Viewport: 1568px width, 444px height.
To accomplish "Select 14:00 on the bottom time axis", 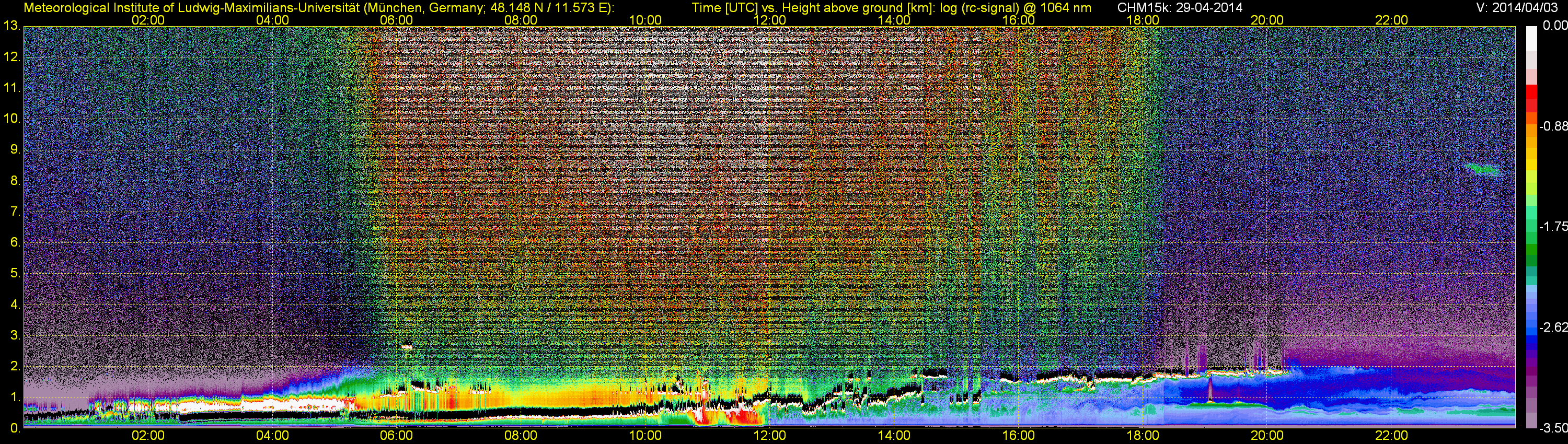I will tap(894, 436).
